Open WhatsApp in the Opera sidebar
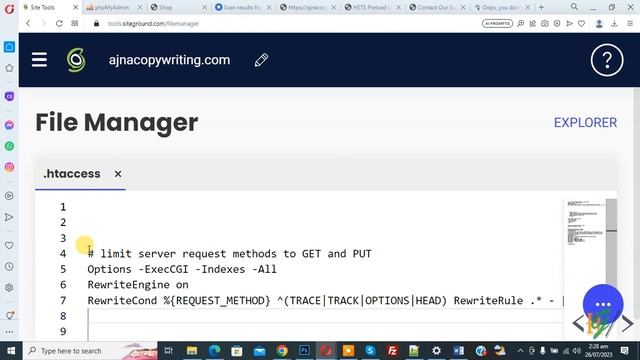This screenshot has height=360, width=640. pyautogui.click(x=9, y=146)
